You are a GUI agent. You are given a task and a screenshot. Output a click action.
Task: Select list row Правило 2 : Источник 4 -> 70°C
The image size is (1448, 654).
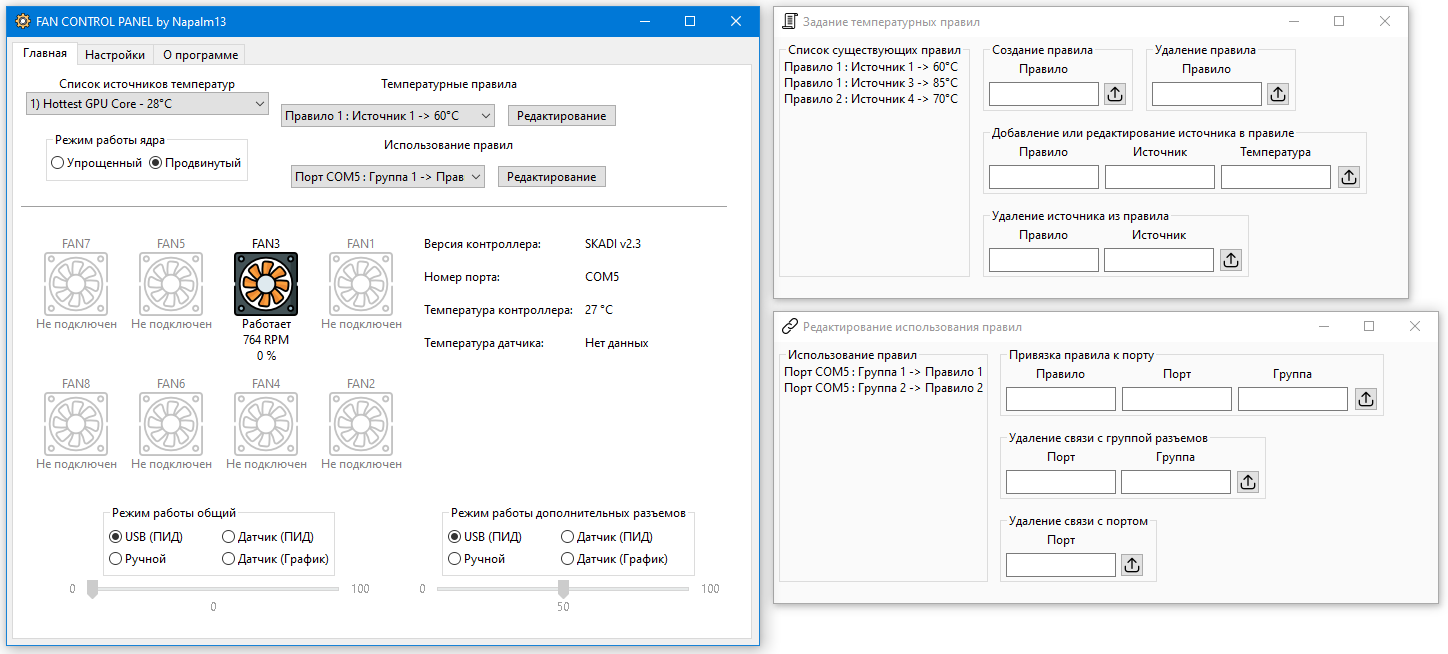(x=871, y=99)
